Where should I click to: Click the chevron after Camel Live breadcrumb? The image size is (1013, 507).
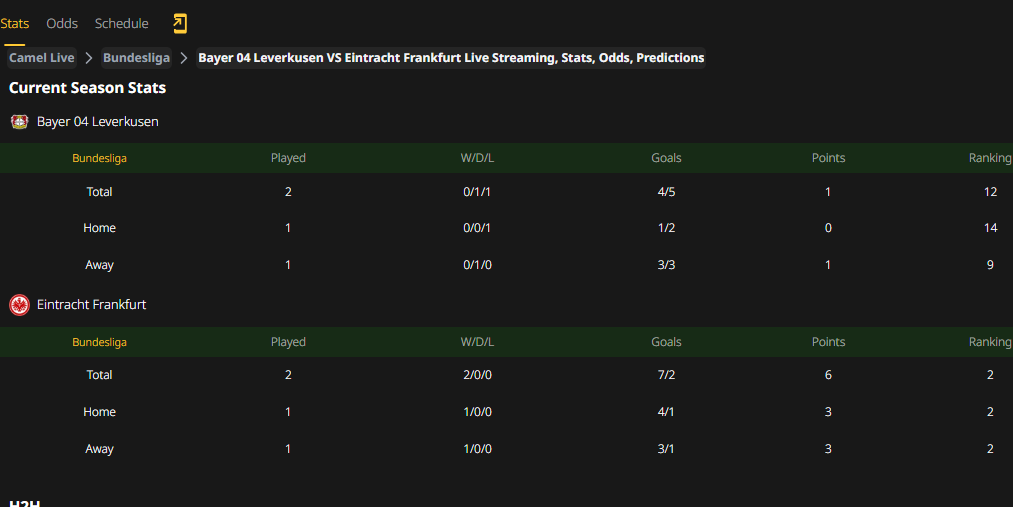89,58
